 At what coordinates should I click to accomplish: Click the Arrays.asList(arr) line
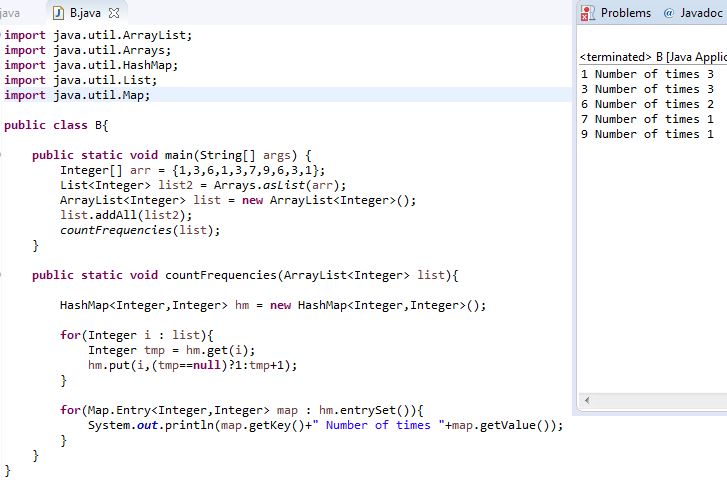203,186
